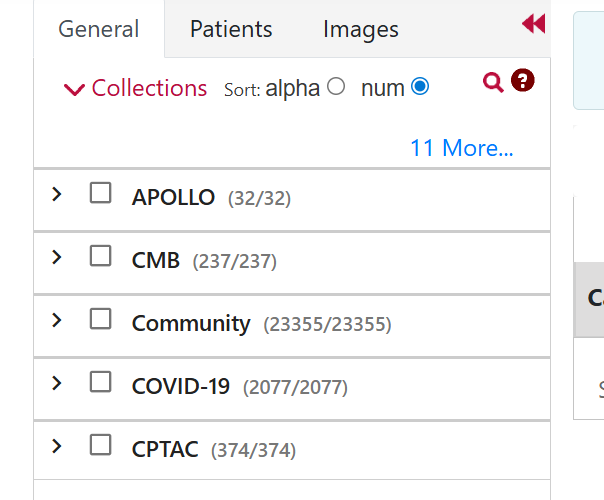Enable the COVID-19 collection checkbox
604x500 pixels.
pyautogui.click(x=101, y=382)
